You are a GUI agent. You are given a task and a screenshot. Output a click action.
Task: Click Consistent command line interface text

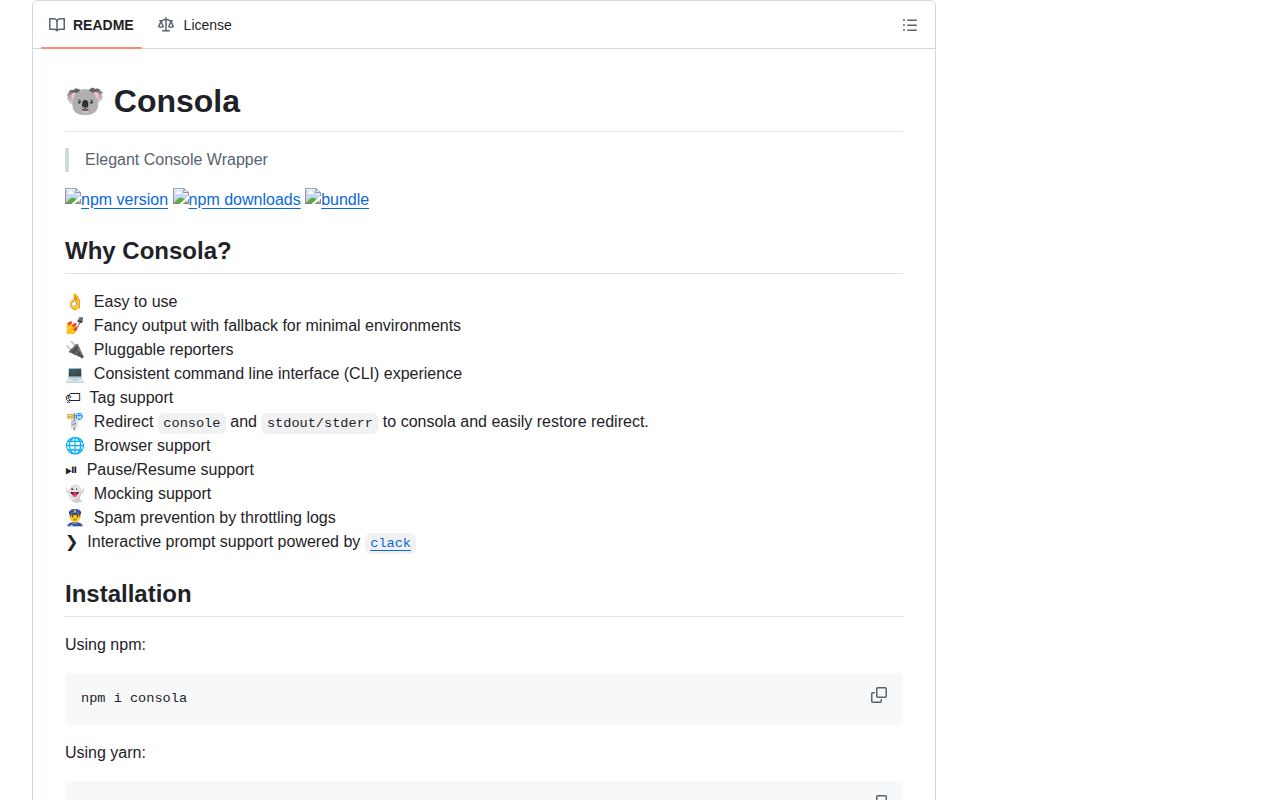pos(278,373)
